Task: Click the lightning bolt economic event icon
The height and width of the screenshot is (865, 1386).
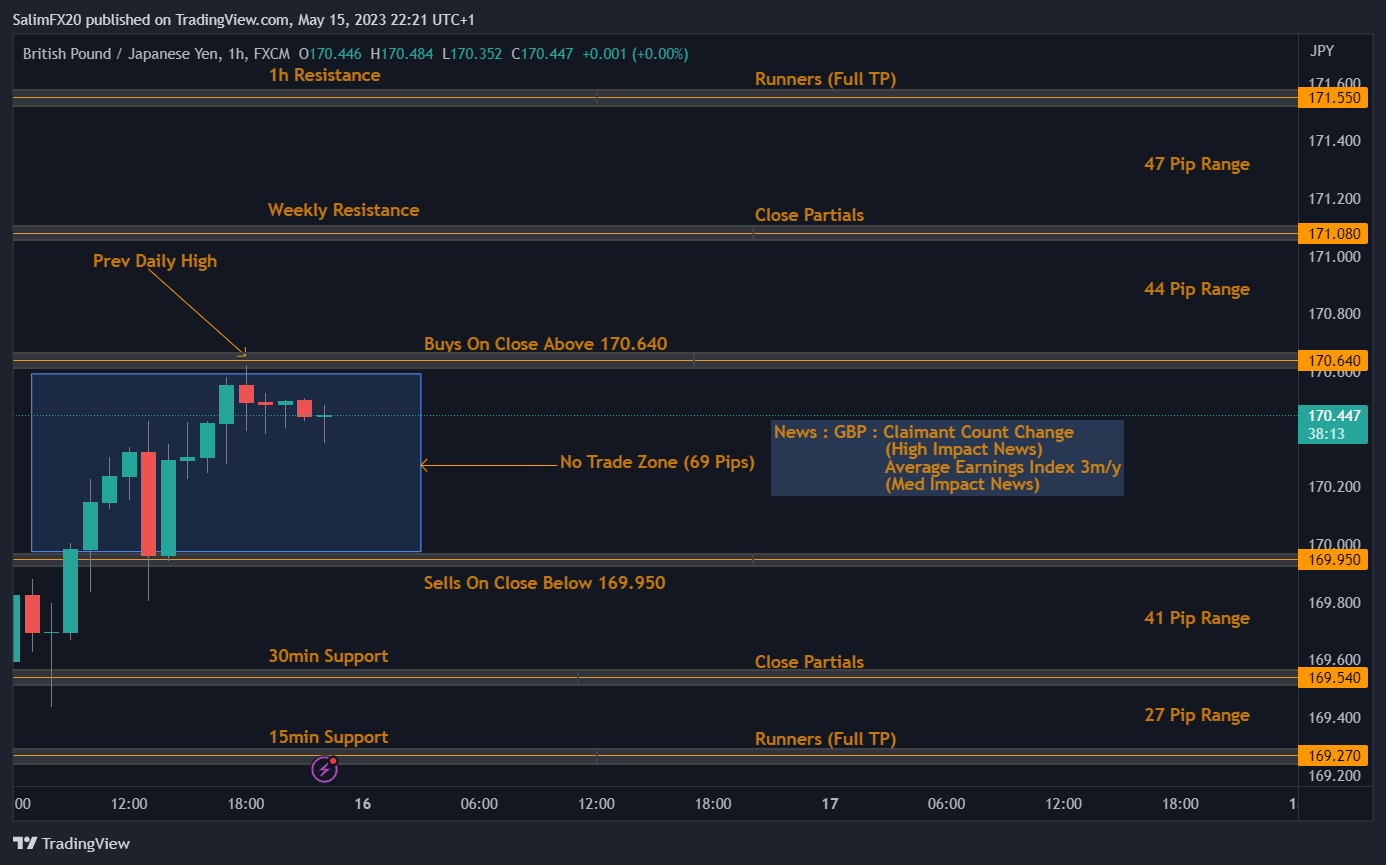Action: click(324, 769)
